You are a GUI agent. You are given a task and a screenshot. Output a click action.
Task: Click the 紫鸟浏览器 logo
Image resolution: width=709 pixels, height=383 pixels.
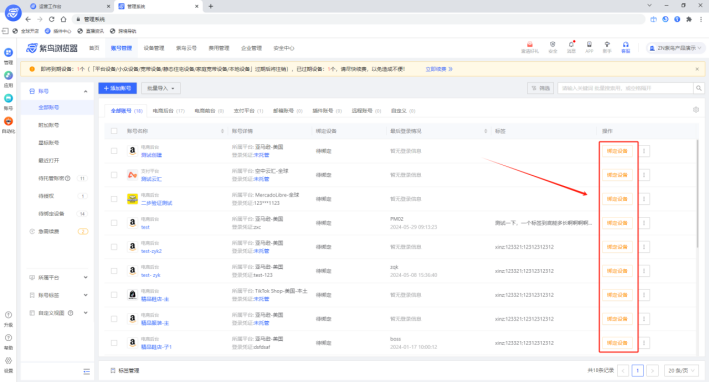coord(52,48)
